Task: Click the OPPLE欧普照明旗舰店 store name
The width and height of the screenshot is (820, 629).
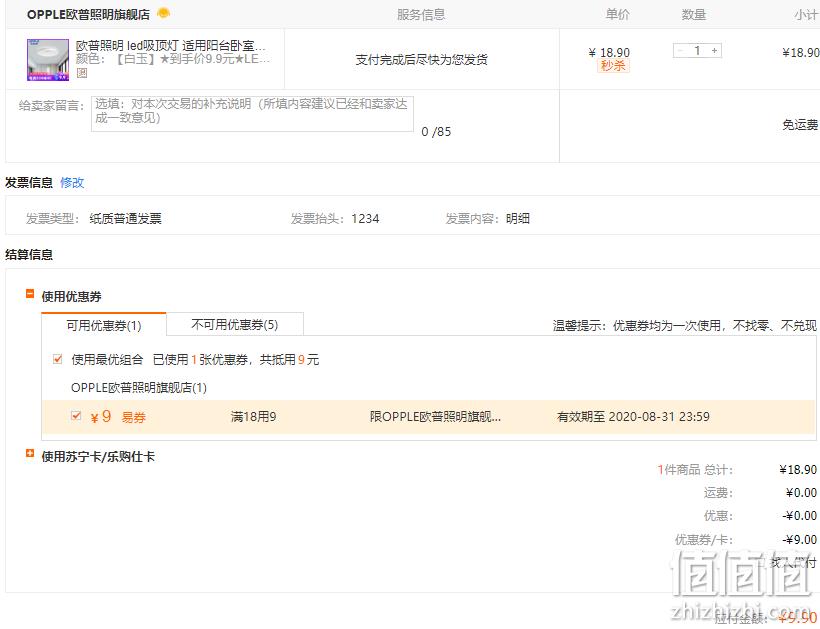Action: coord(88,15)
